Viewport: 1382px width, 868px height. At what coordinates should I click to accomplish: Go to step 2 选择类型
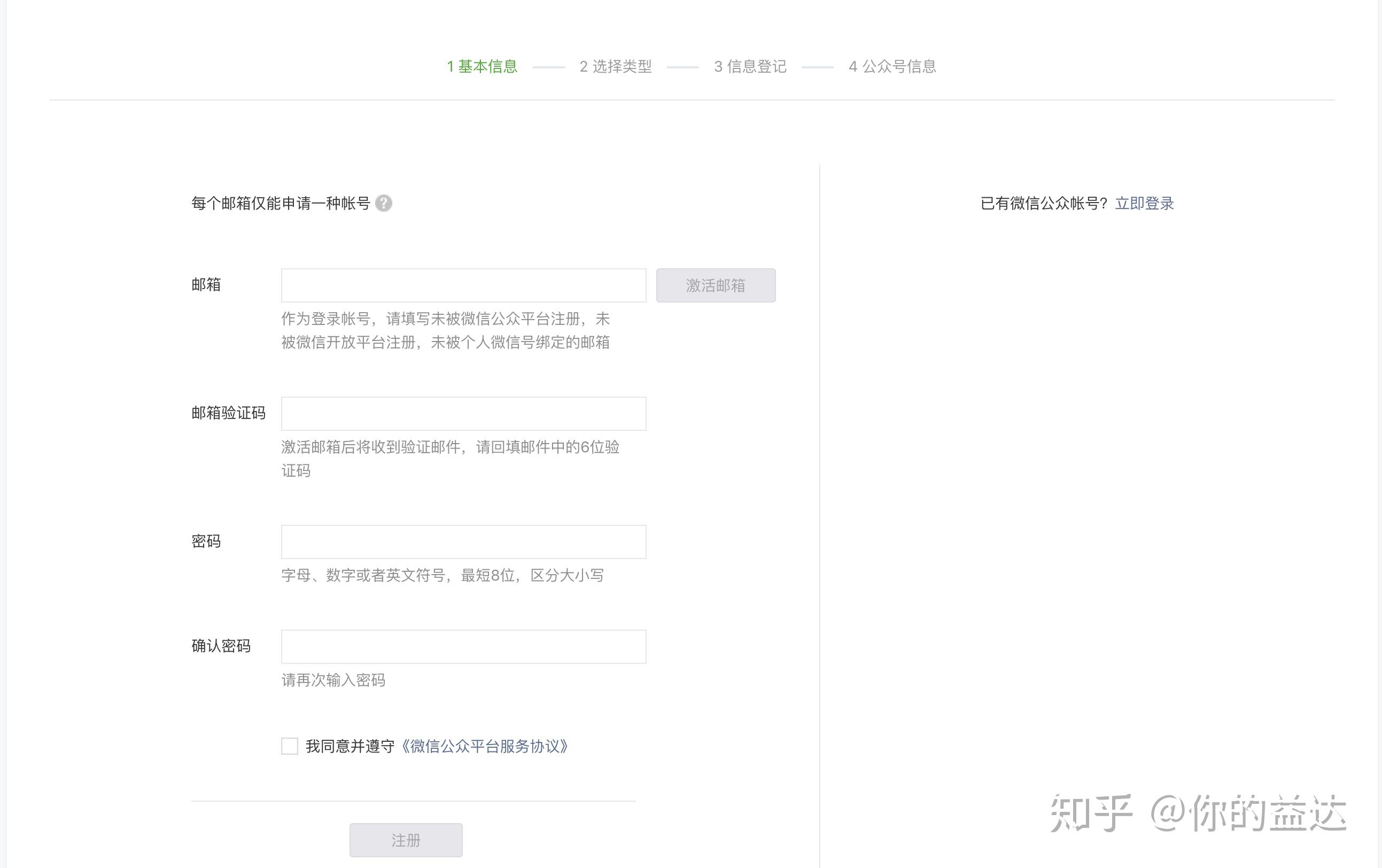615,67
